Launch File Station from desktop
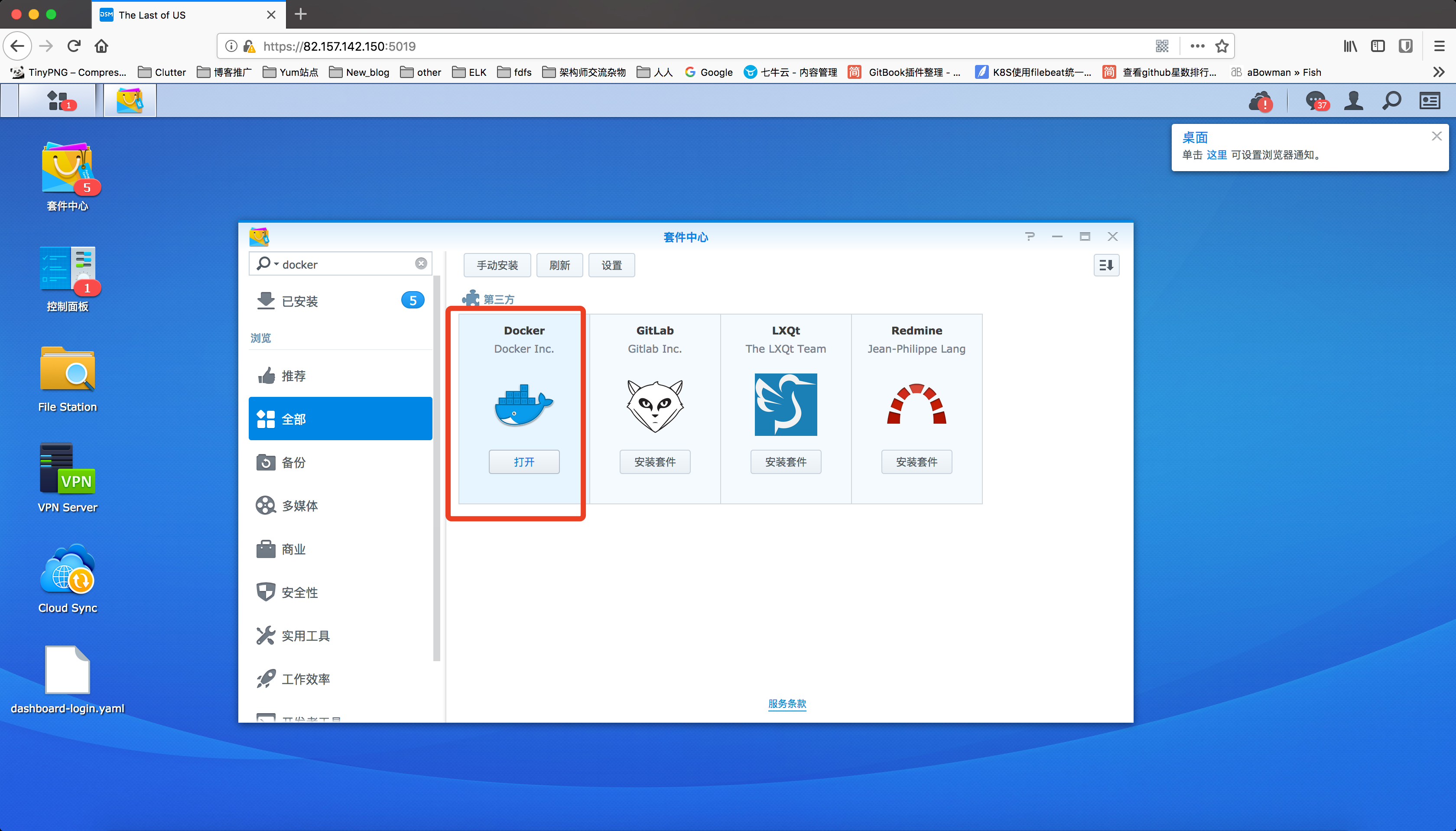This screenshot has height=831, width=1456. pyautogui.click(x=67, y=370)
